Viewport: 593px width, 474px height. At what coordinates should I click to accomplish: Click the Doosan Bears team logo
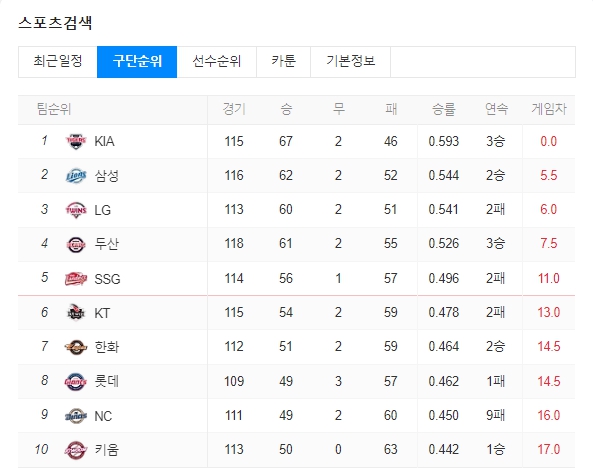[76, 244]
